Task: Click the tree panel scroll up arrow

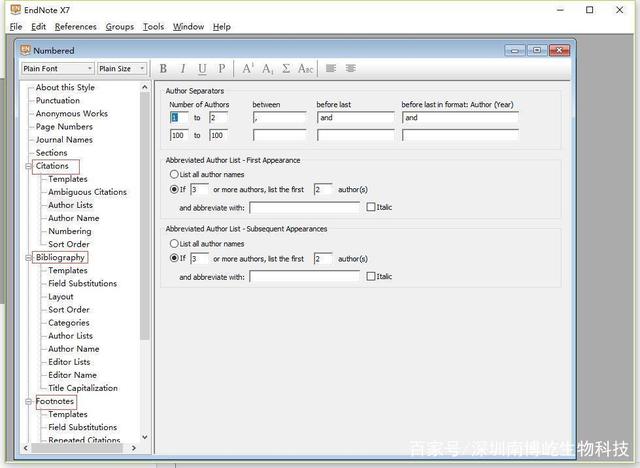Action: pyautogui.click(x=144, y=87)
